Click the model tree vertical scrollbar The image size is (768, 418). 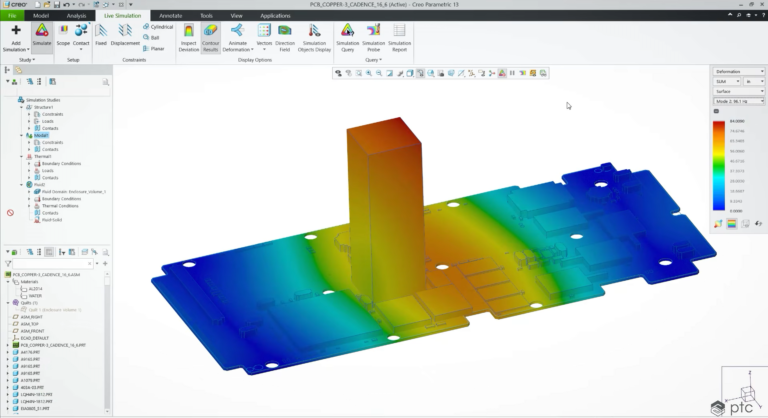click(107, 342)
